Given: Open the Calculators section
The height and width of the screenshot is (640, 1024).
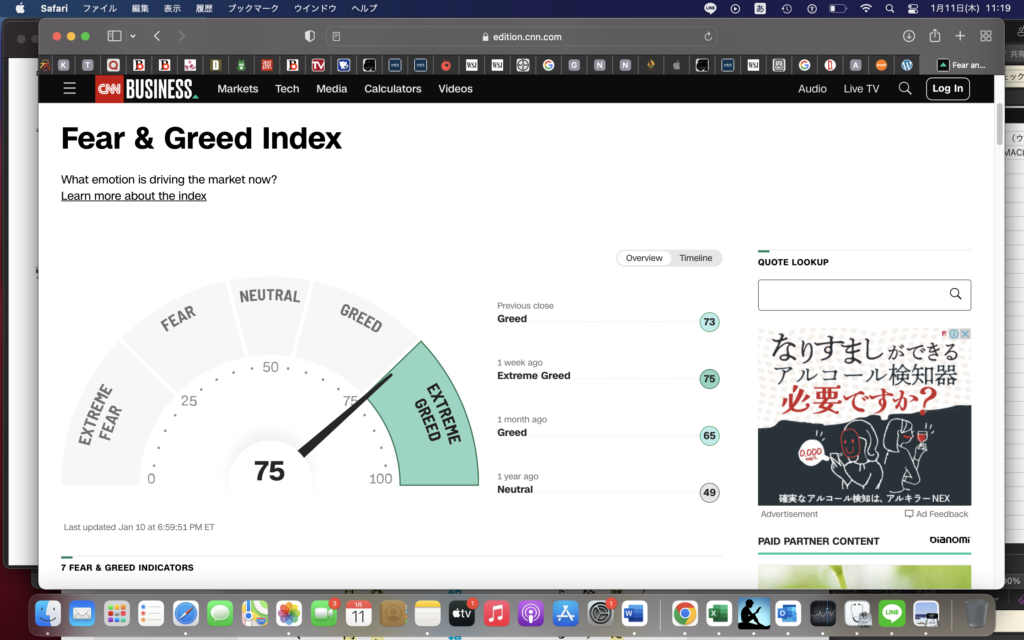Looking at the screenshot, I should click(x=392, y=88).
